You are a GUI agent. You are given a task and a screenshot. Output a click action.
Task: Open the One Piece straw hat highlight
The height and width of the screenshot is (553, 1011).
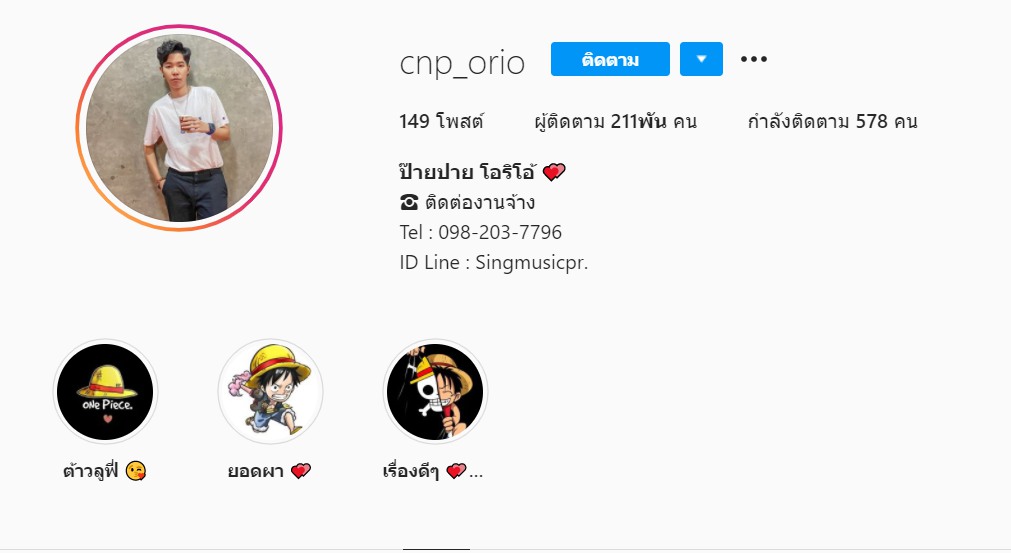[x=105, y=392]
